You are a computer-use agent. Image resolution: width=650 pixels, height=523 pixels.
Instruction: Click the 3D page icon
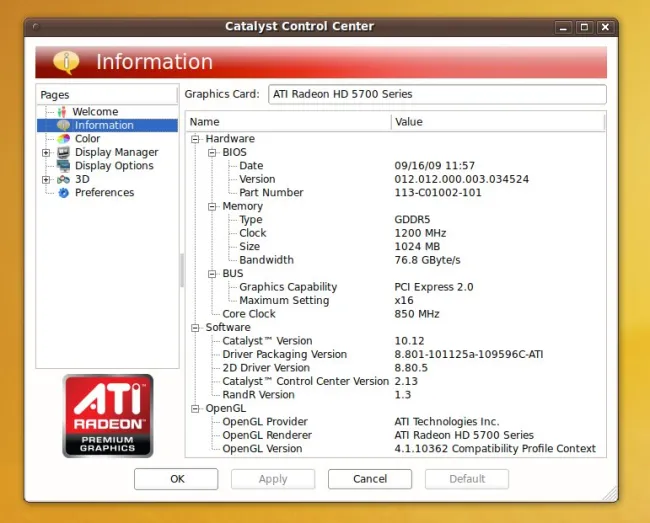pyautogui.click(x=63, y=179)
